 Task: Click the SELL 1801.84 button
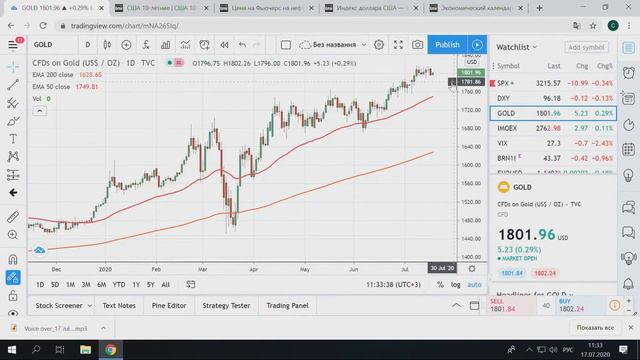pos(512,305)
